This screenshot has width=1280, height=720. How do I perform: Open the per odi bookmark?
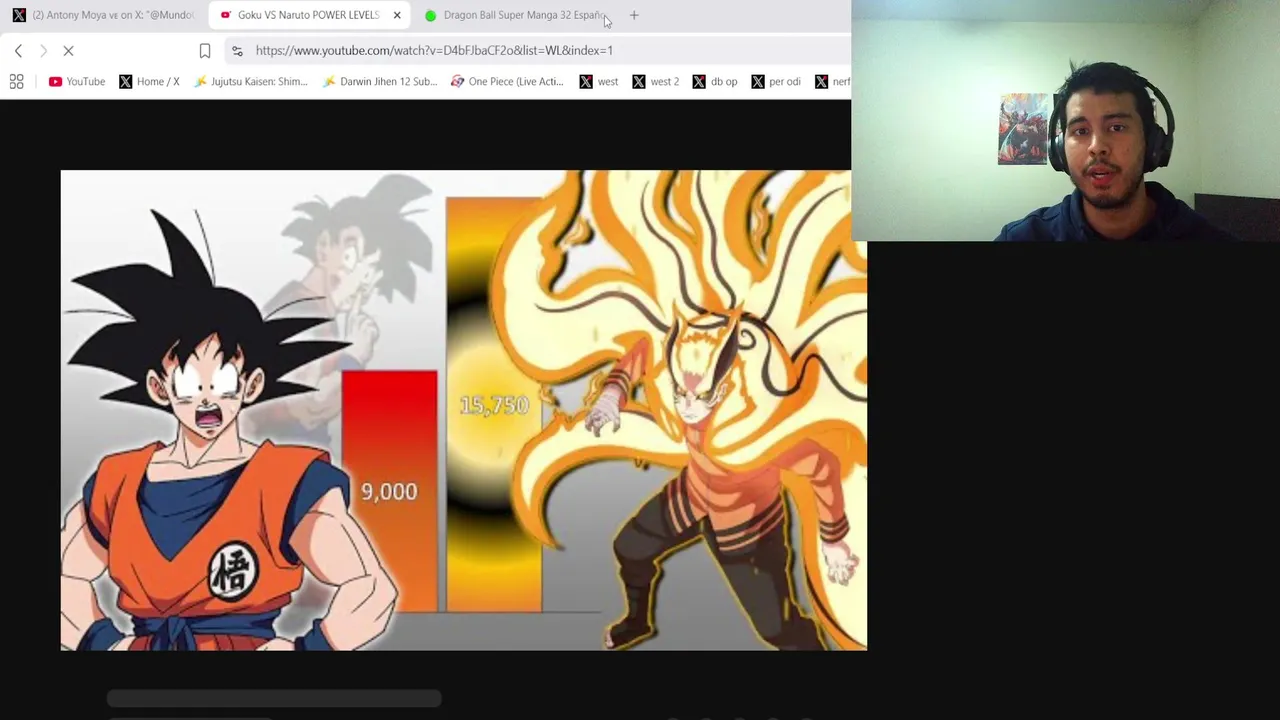776,81
